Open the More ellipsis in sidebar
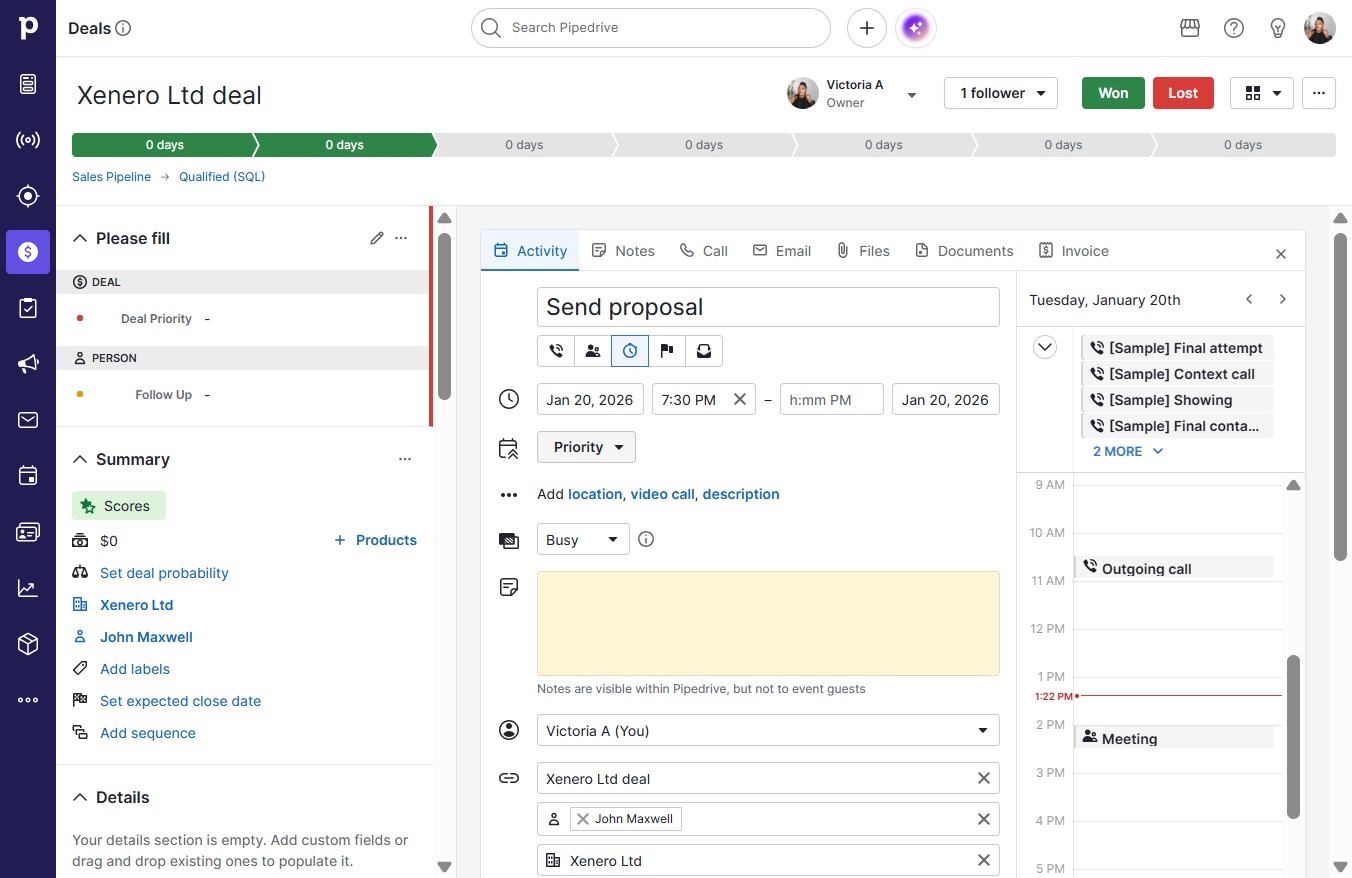This screenshot has width=1352, height=878. [28, 700]
